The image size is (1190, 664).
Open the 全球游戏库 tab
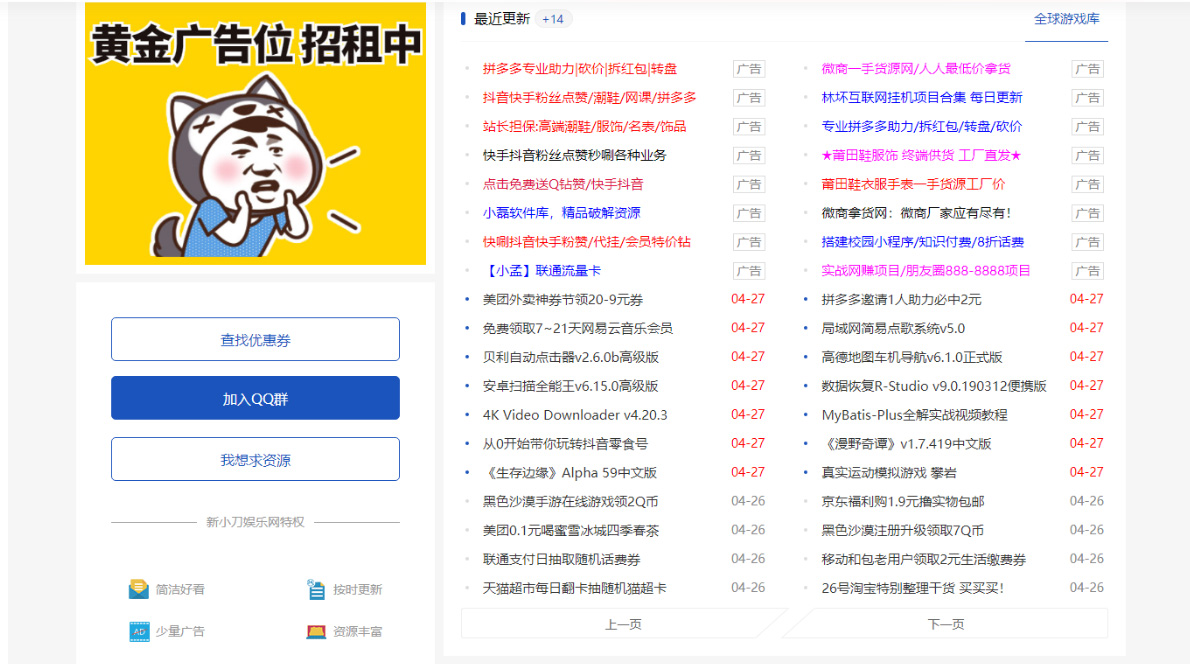pyautogui.click(x=1066, y=18)
